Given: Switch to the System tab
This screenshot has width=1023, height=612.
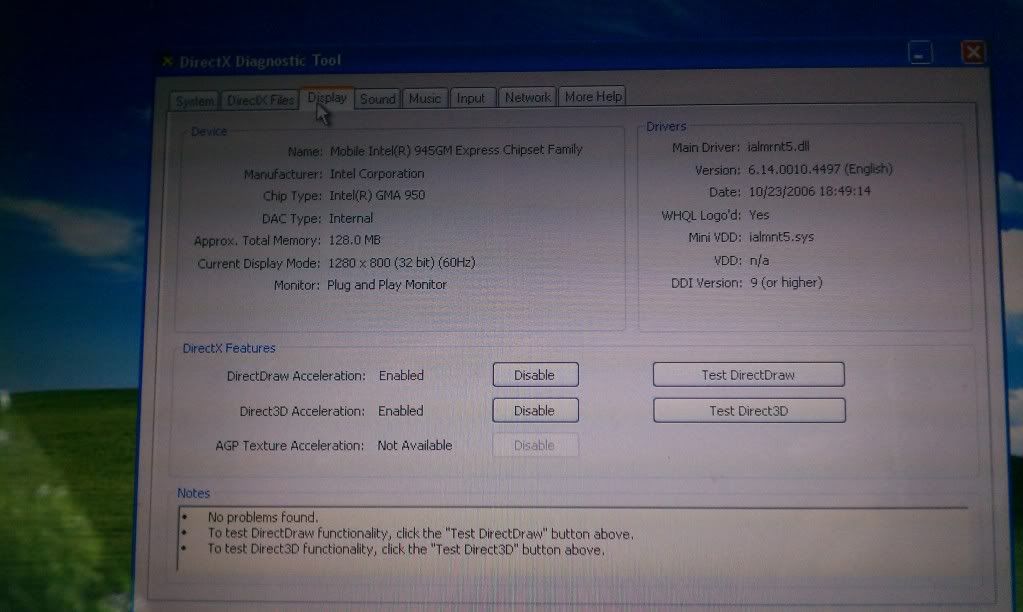Looking at the screenshot, I should (194, 101).
